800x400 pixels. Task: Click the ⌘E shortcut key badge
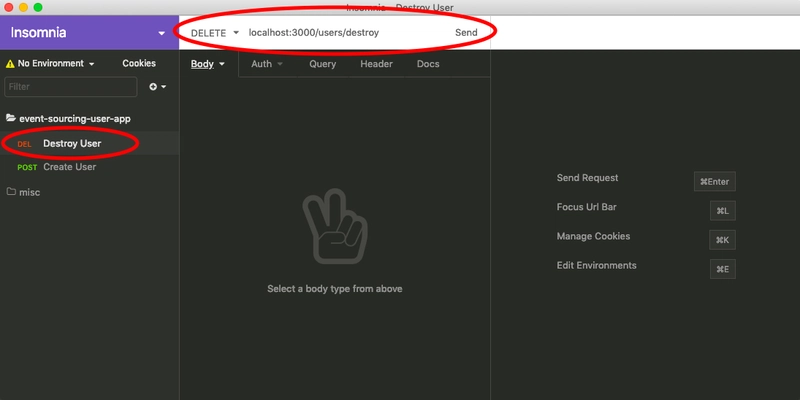click(x=722, y=269)
